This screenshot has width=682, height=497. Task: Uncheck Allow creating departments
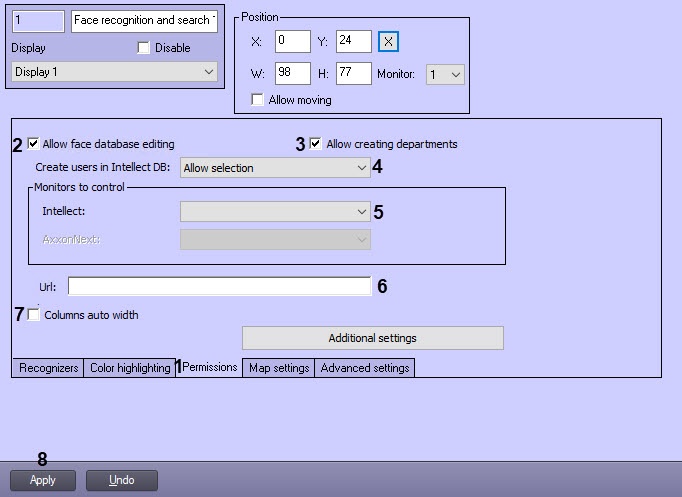(315, 143)
